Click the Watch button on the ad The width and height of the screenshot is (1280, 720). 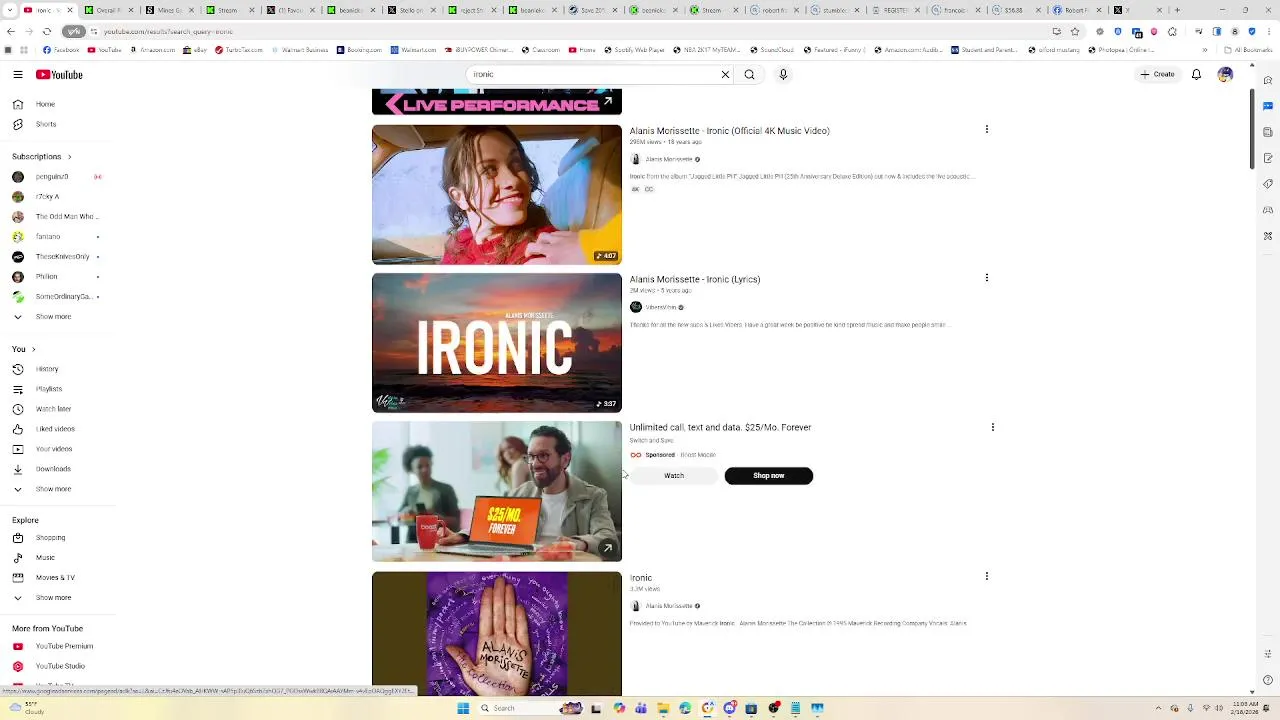click(x=674, y=476)
